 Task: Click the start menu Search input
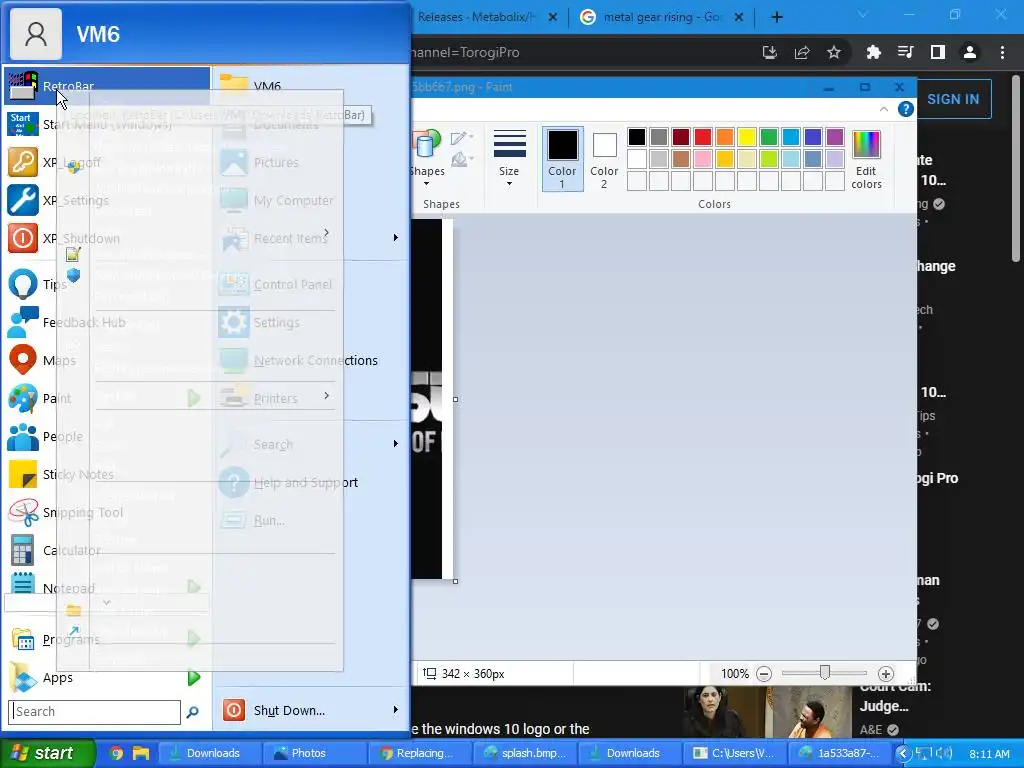click(95, 712)
